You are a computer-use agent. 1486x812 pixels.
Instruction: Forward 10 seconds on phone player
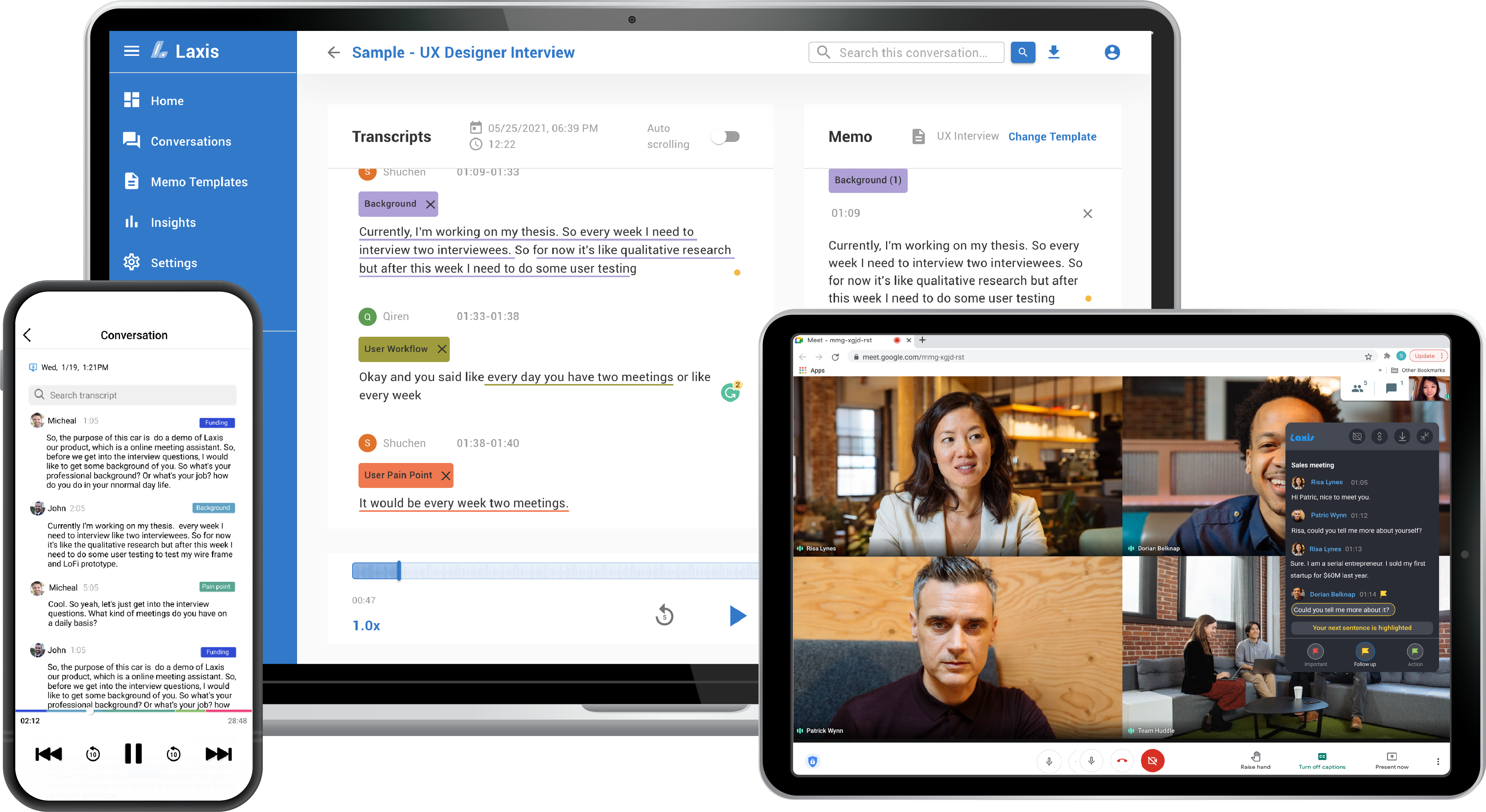click(x=174, y=754)
